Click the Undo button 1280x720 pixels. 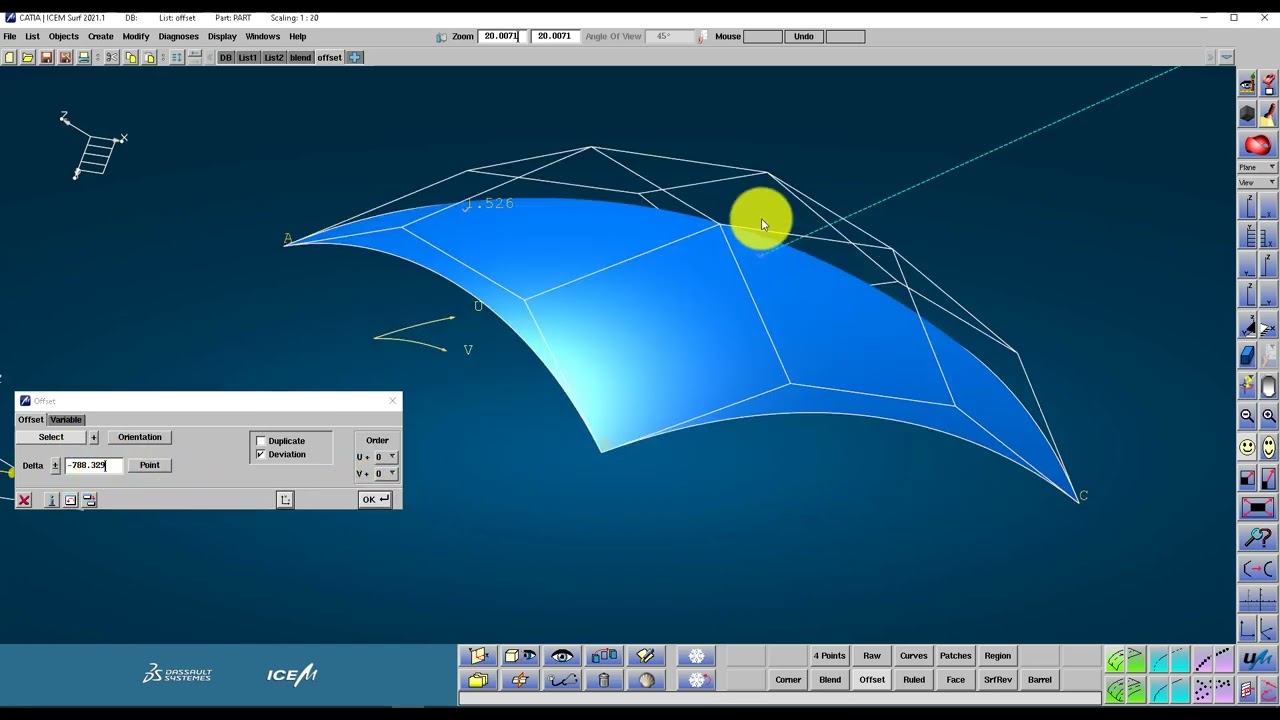point(804,37)
